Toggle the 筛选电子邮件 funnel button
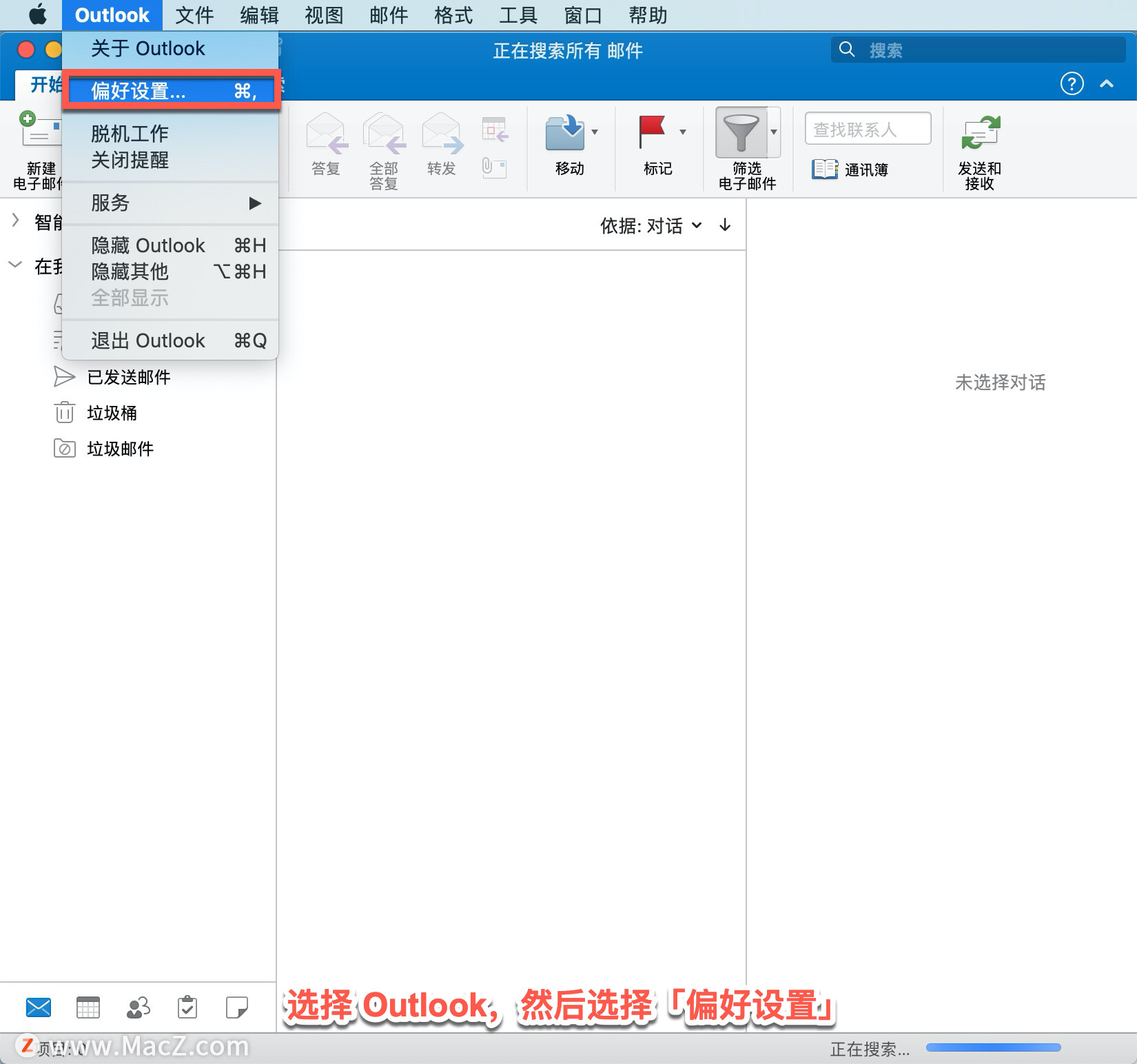1137x1064 pixels. coord(741,132)
